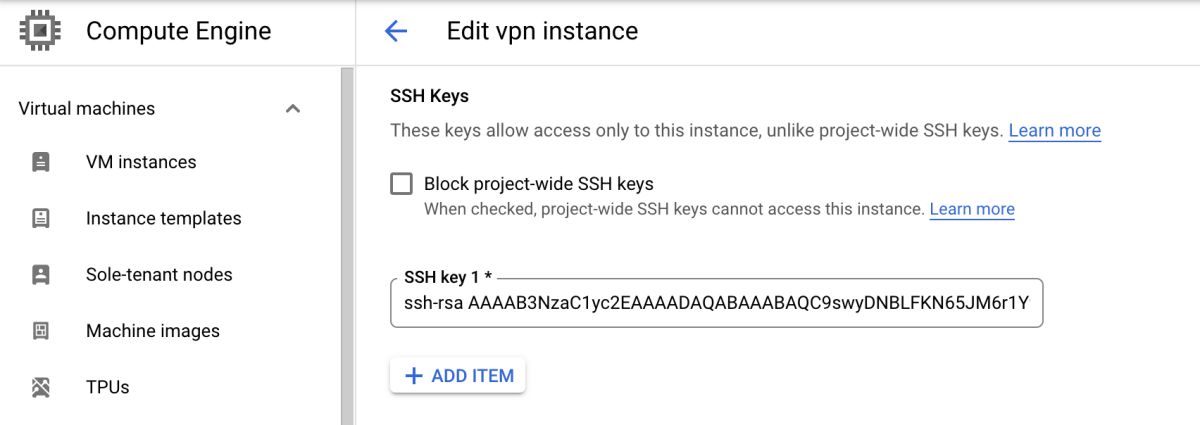Click the Sole-tenant nodes sidebar icon
Viewport: 1200px width, 425px height.
tap(41, 274)
